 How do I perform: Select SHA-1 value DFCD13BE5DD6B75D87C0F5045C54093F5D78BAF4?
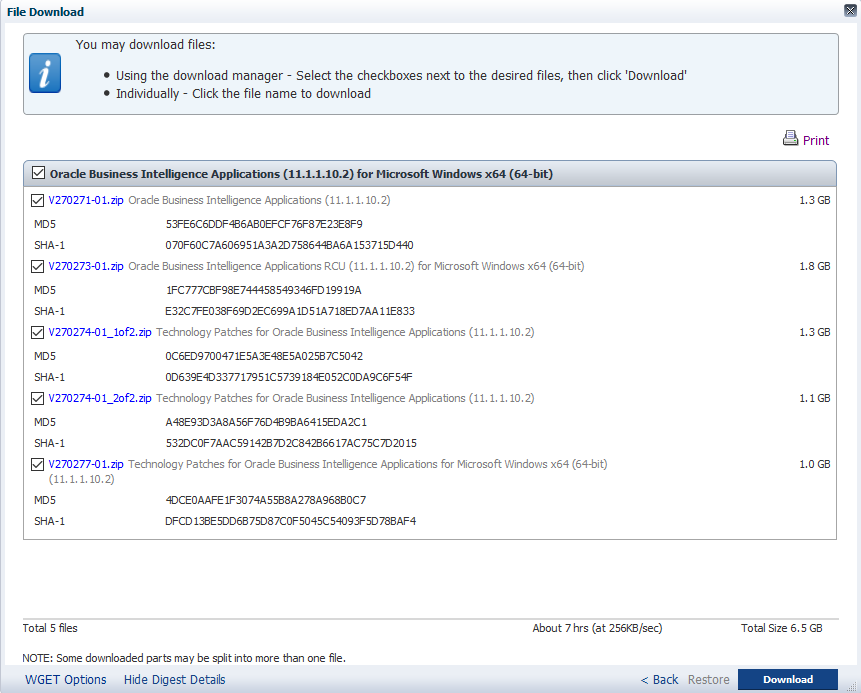click(290, 521)
